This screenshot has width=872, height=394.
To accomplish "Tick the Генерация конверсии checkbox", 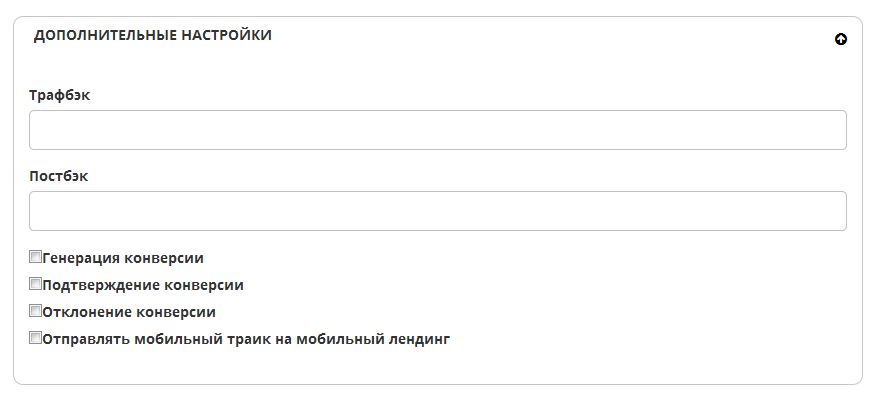I will [36, 257].
